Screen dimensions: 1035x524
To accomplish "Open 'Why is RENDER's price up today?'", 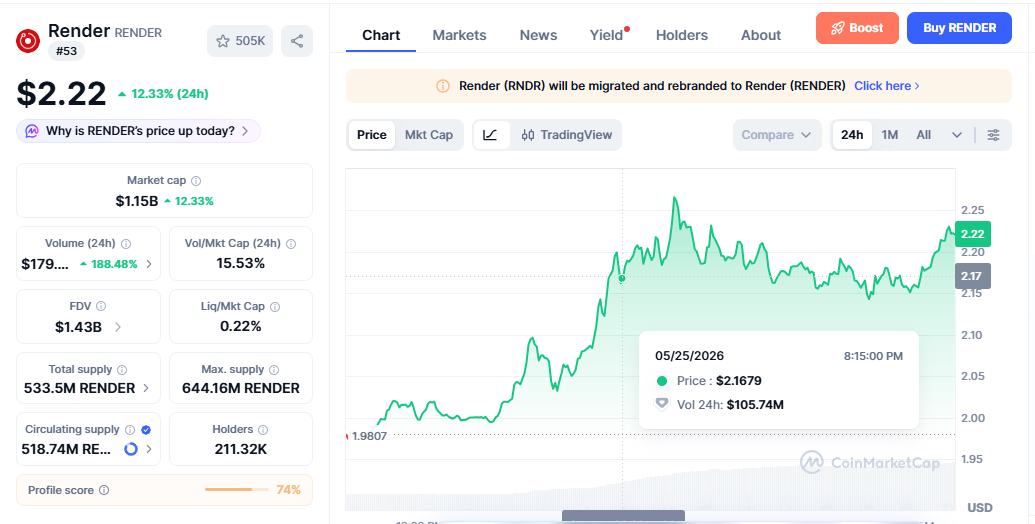I will [139, 131].
